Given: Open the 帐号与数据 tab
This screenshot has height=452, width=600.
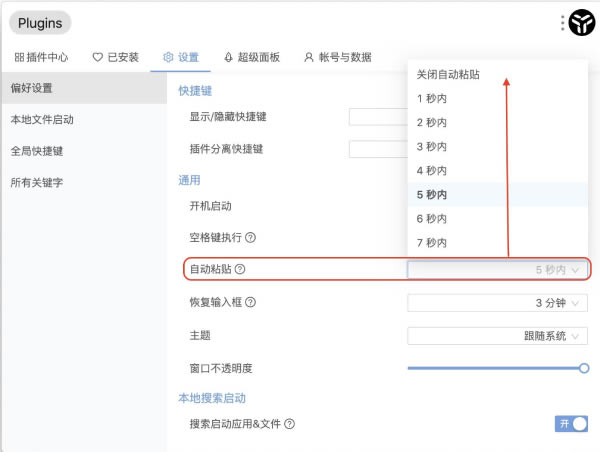Looking at the screenshot, I should [x=337, y=57].
